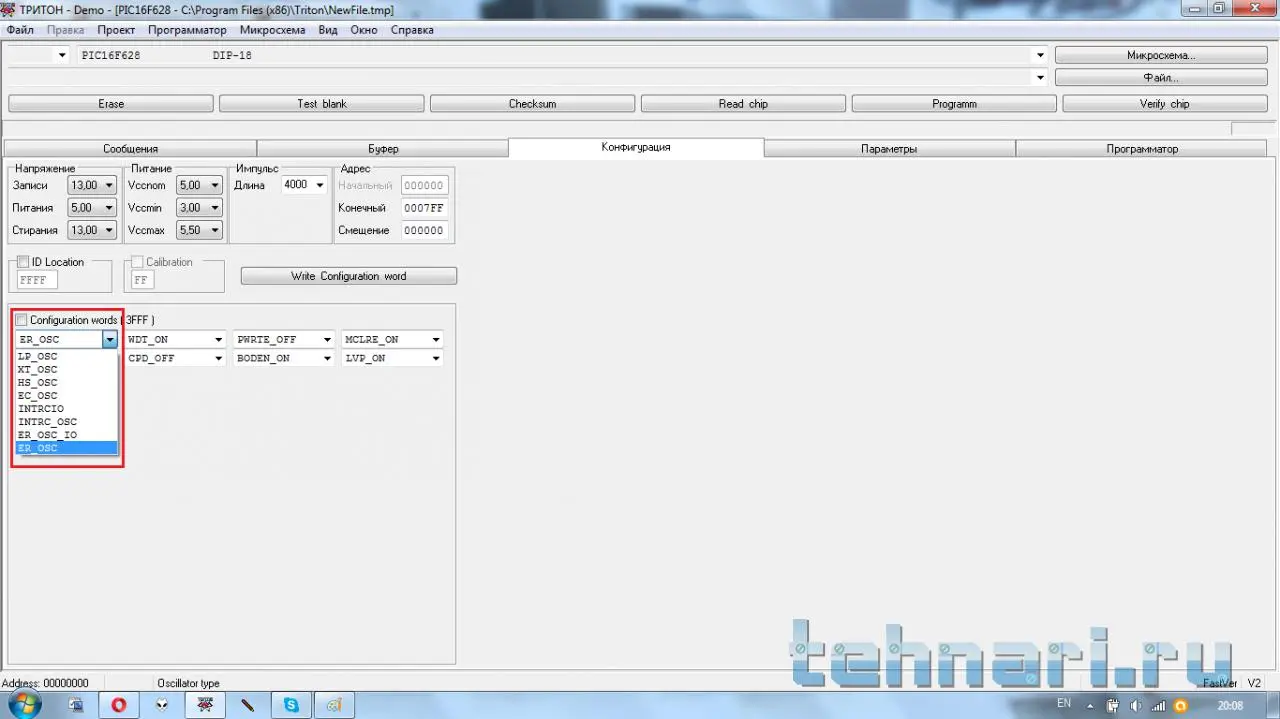Open the small dropdown left of PIC16F628
The image size is (1280, 719).
pyautogui.click(x=62, y=55)
